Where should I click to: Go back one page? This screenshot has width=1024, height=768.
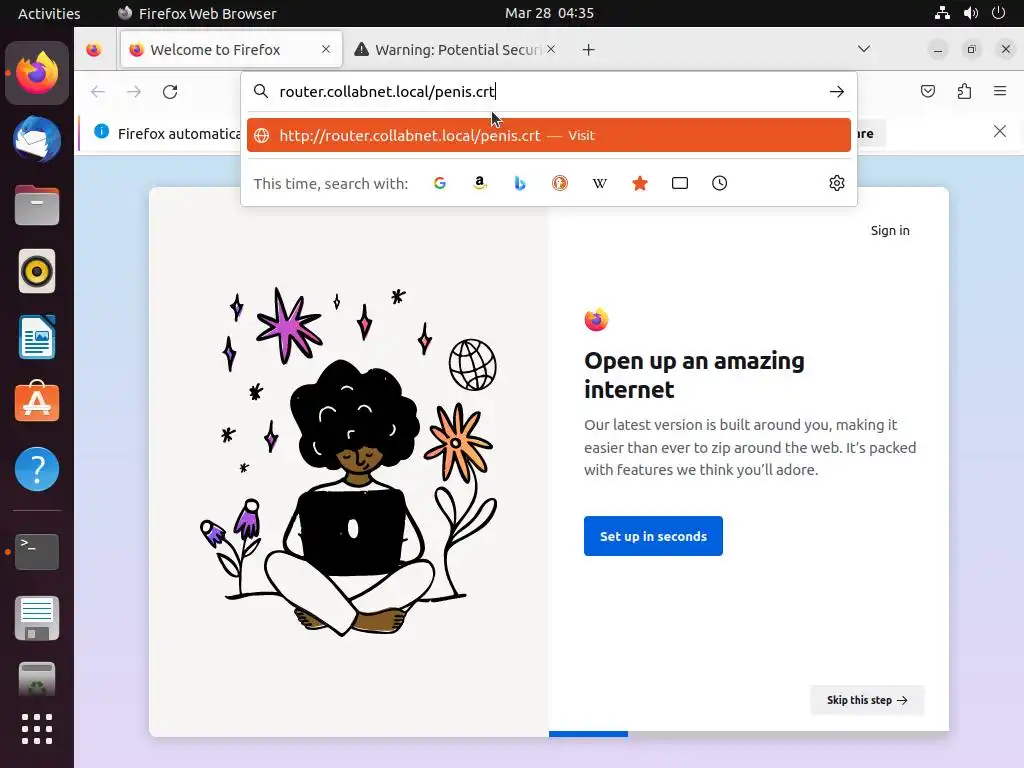point(98,92)
